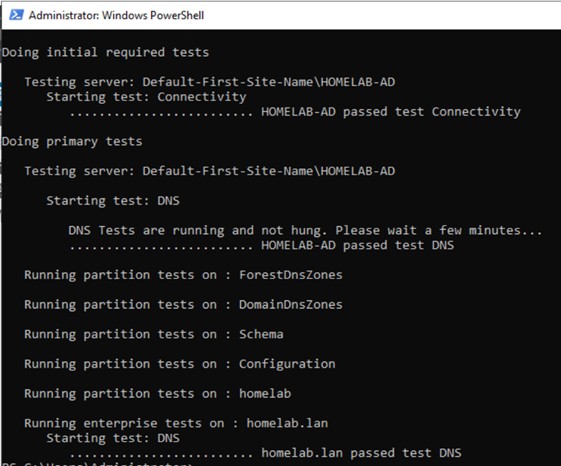The height and width of the screenshot is (466, 561).
Task: Click the Schema partition tests line
Action: point(154,334)
